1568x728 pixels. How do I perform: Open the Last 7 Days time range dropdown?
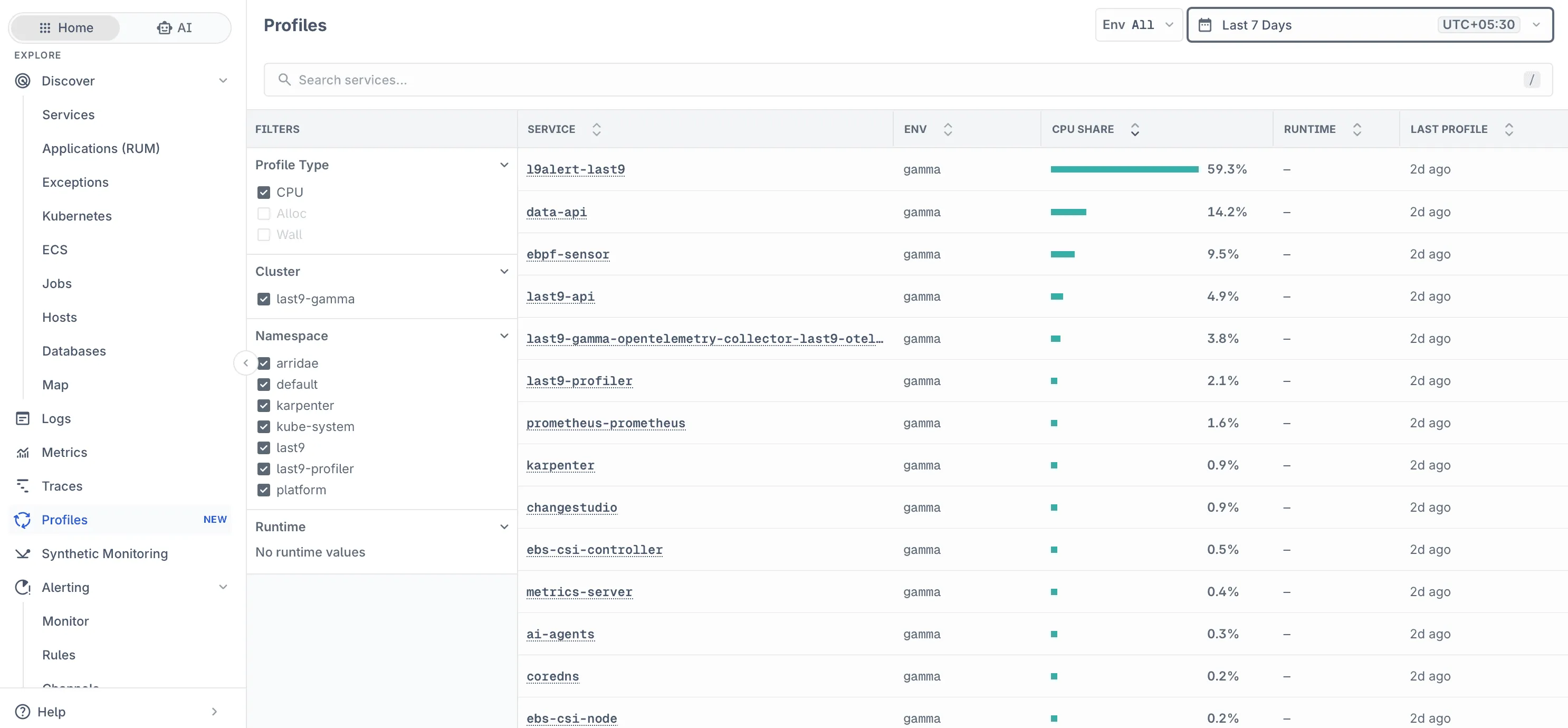(x=1370, y=25)
